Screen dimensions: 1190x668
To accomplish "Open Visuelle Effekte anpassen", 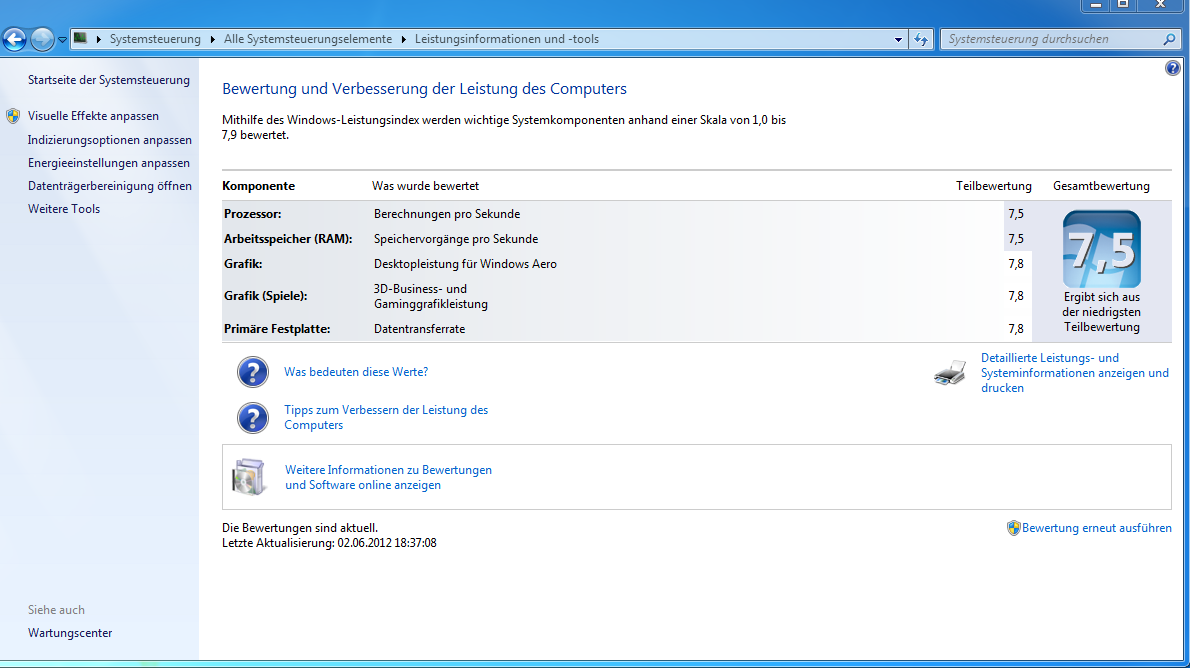I will [93, 116].
